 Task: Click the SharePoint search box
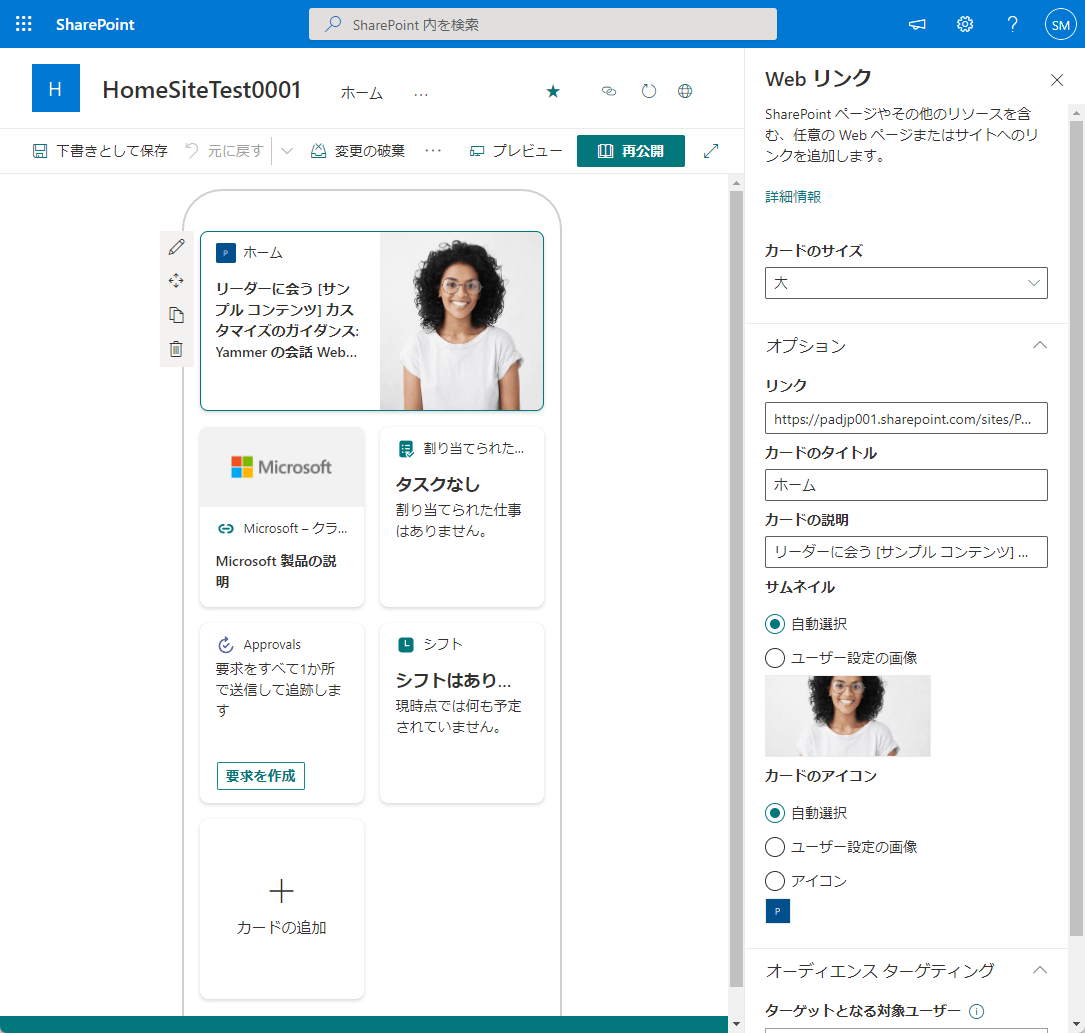click(542, 24)
